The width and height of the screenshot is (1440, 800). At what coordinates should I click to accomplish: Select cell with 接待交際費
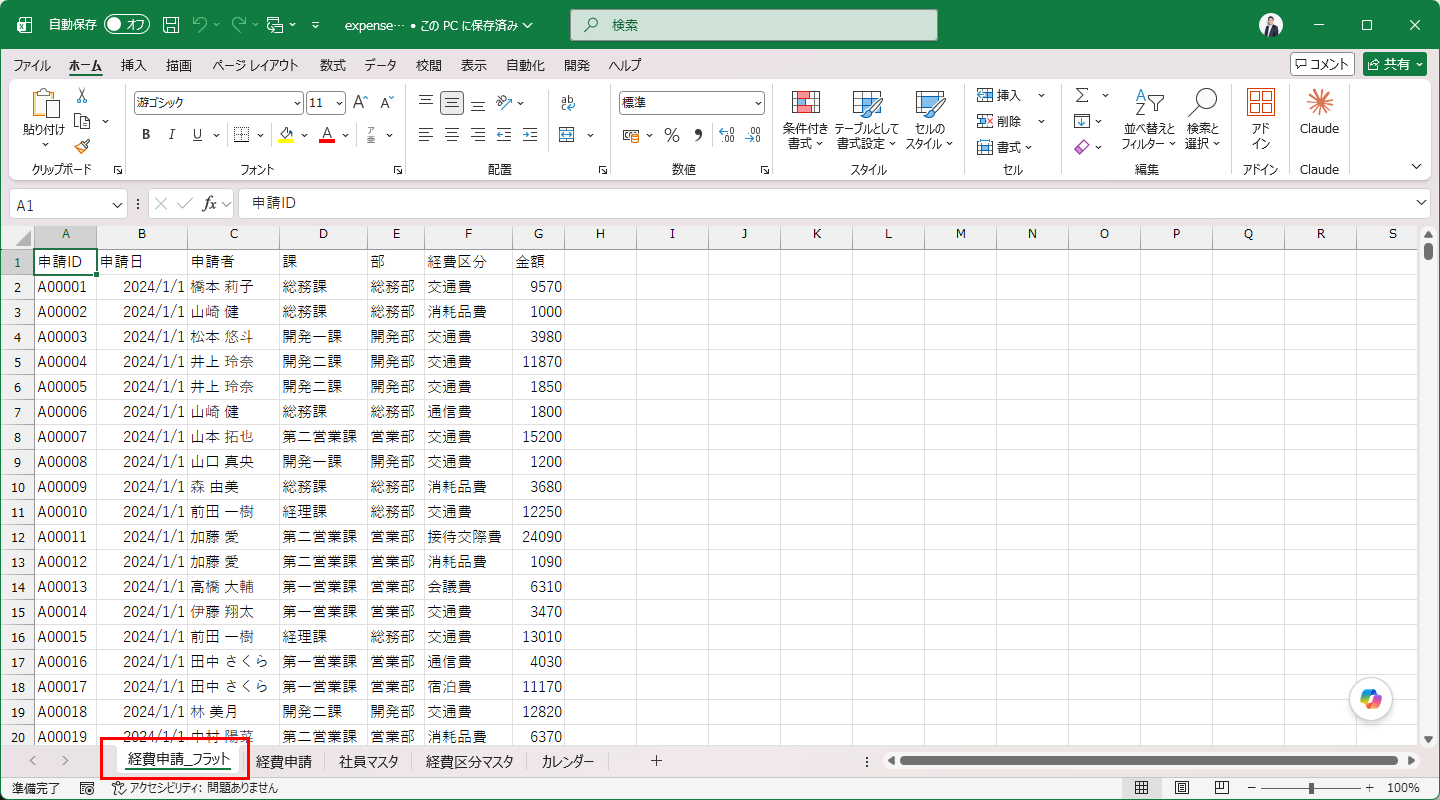468,537
